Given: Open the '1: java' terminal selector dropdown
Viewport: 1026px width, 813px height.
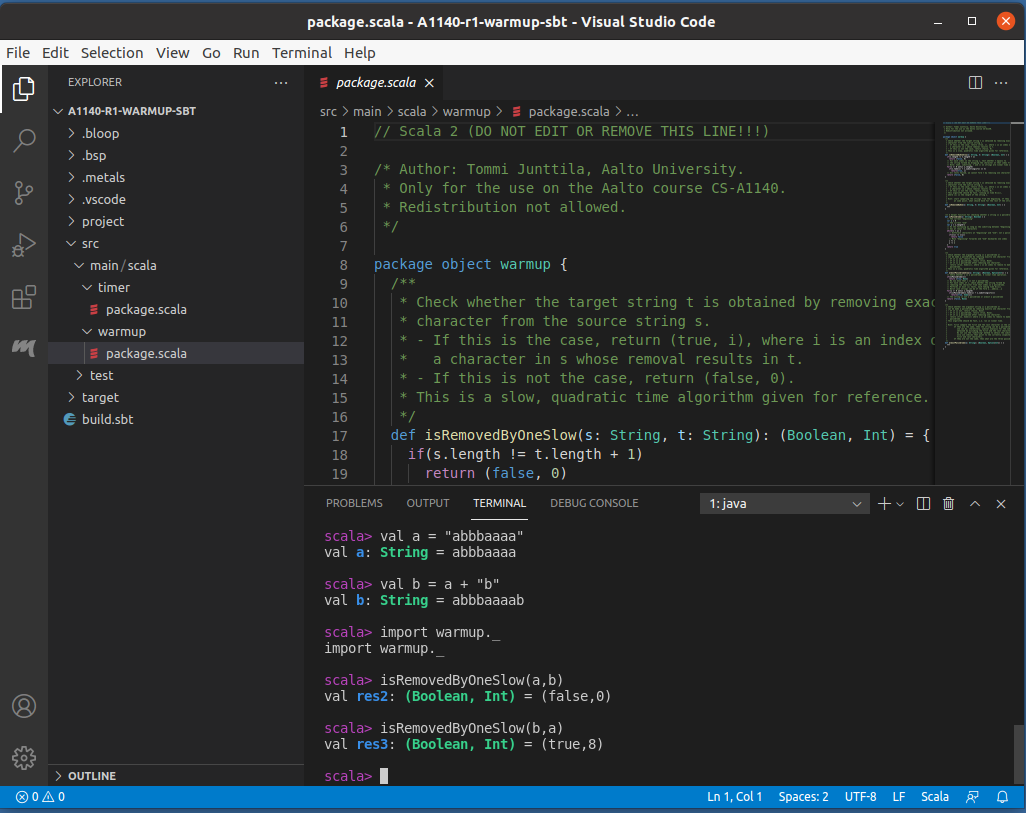Looking at the screenshot, I should (784, 504).
